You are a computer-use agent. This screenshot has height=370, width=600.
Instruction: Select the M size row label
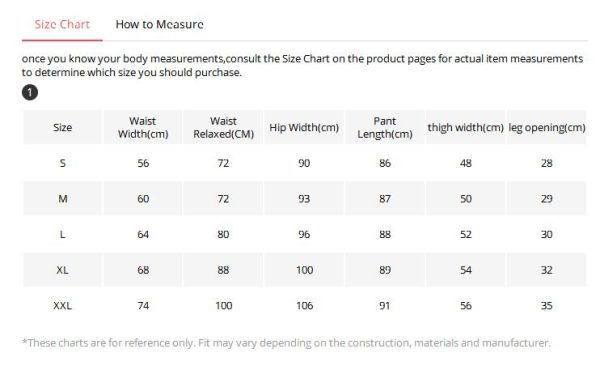click(x=63, y=199)
